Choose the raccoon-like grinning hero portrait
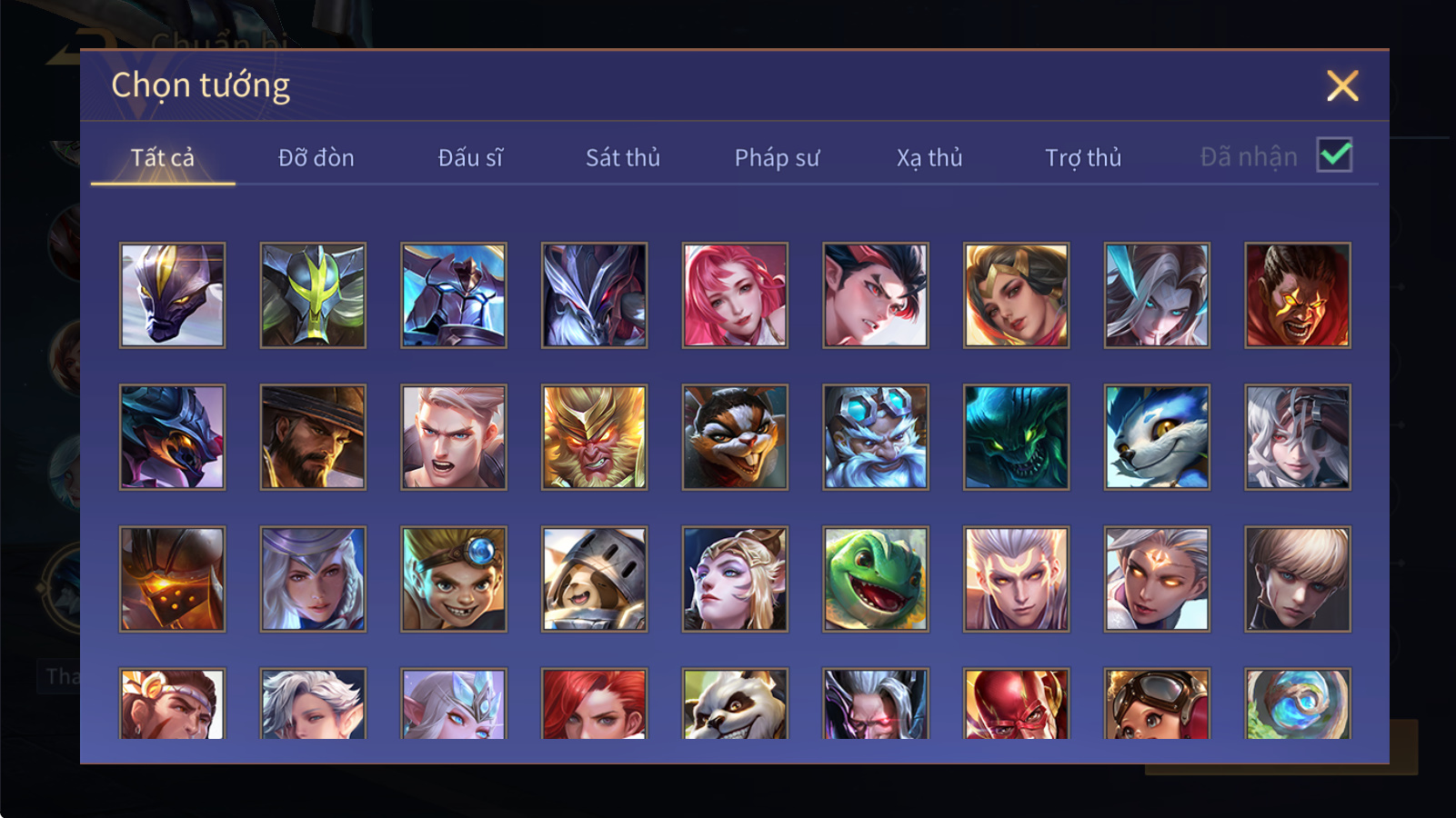Viewport: 1456px width, 818px height. click(x=735, y=436)
